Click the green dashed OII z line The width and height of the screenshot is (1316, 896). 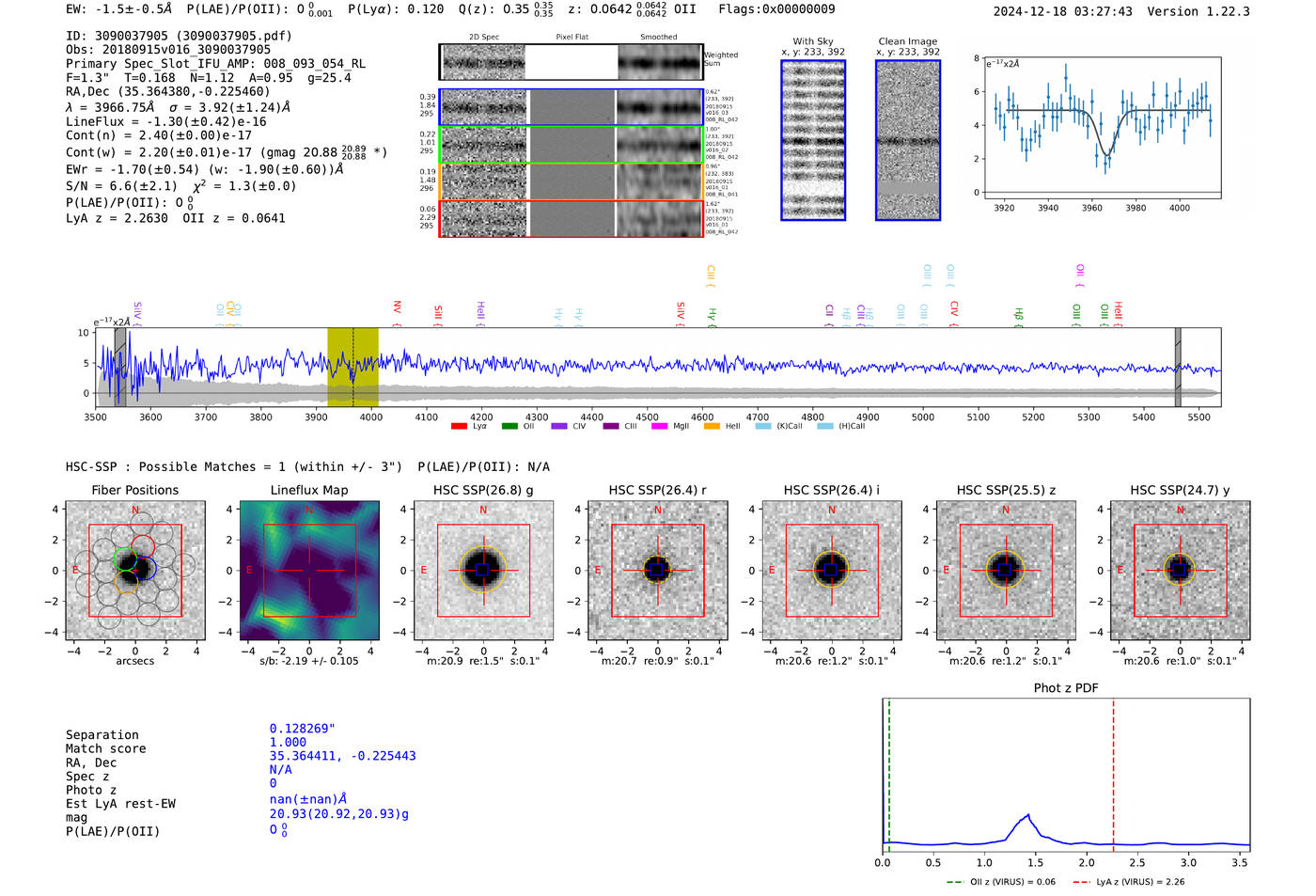coord(889,775)
